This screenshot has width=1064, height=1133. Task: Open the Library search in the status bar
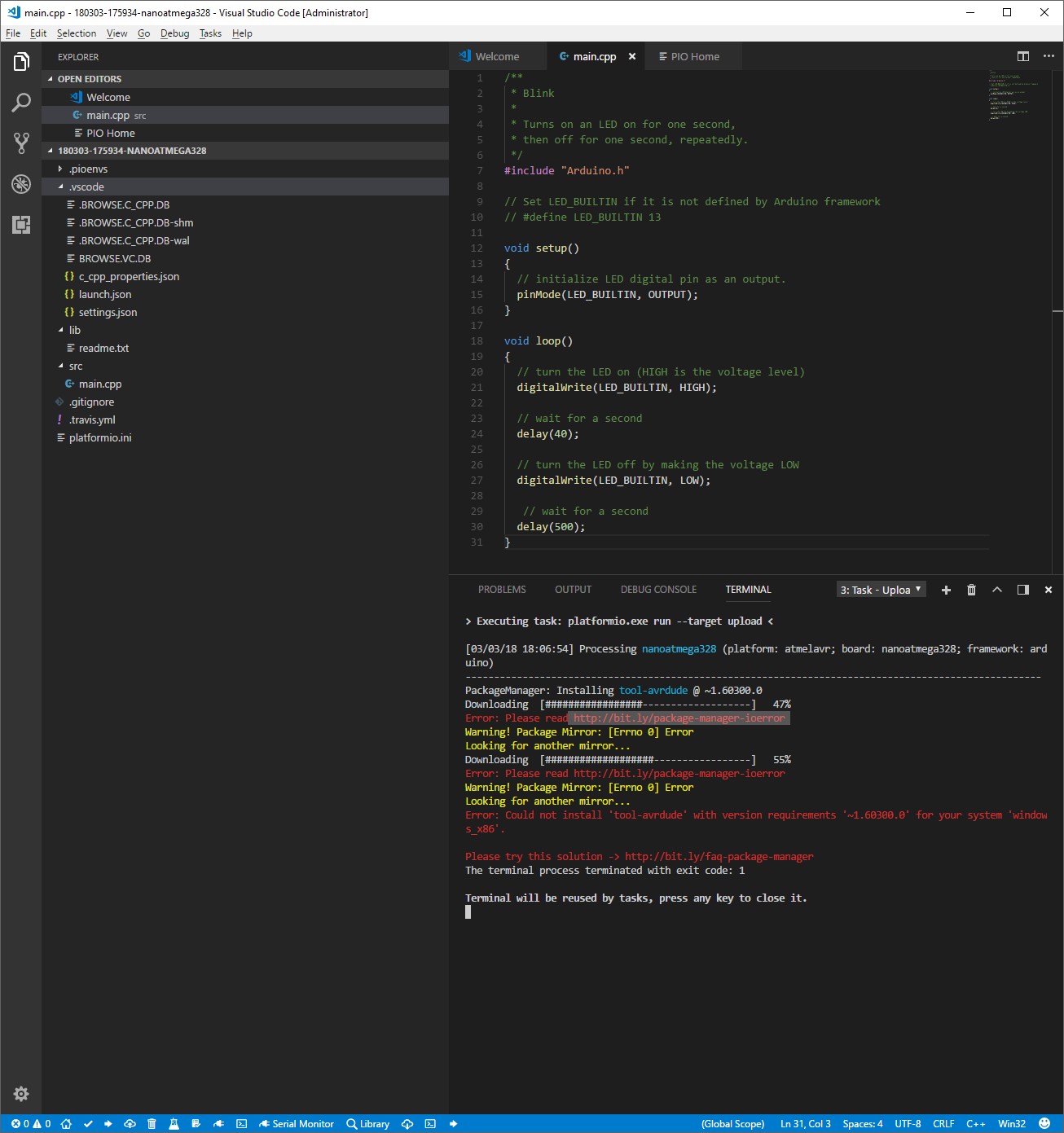click(368, 1124)
